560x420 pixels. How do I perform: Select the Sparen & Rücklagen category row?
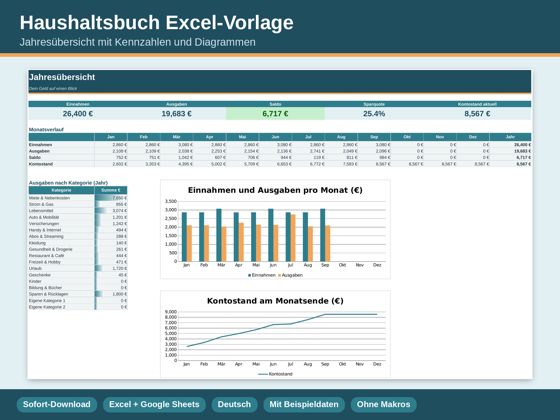point(78,294)
